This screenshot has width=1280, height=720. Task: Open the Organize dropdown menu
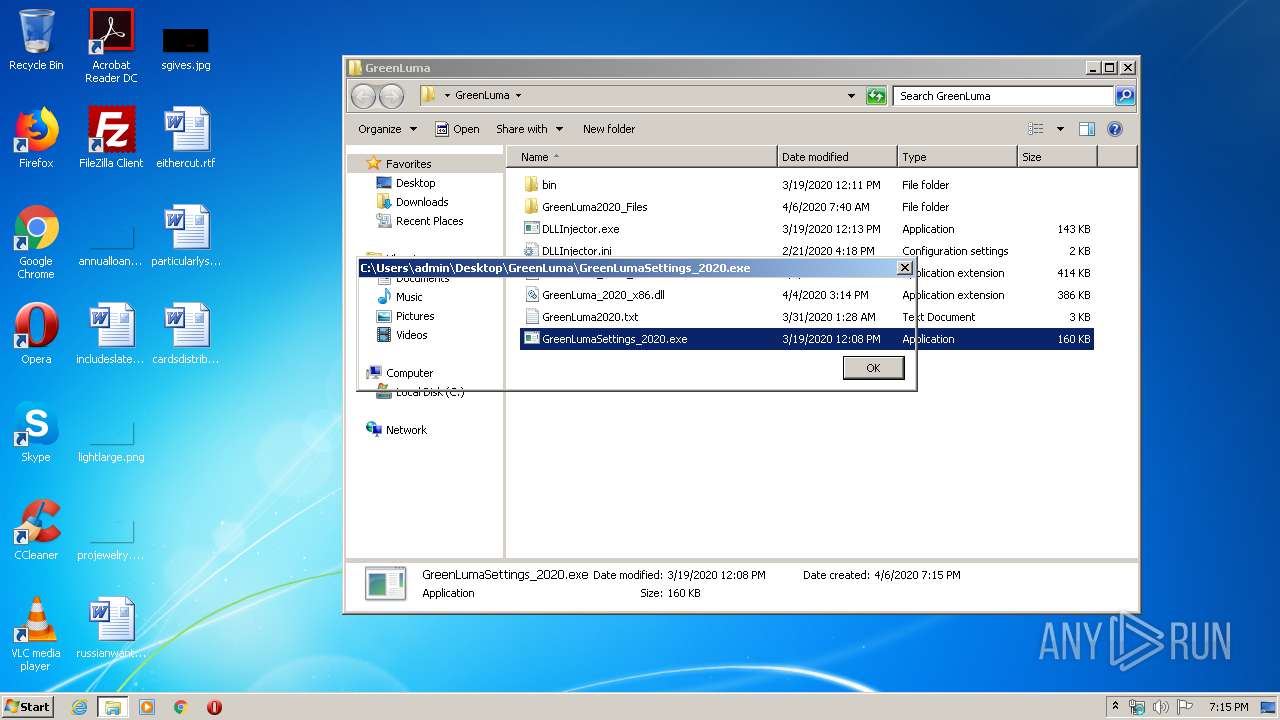click(x=387, y=129)
